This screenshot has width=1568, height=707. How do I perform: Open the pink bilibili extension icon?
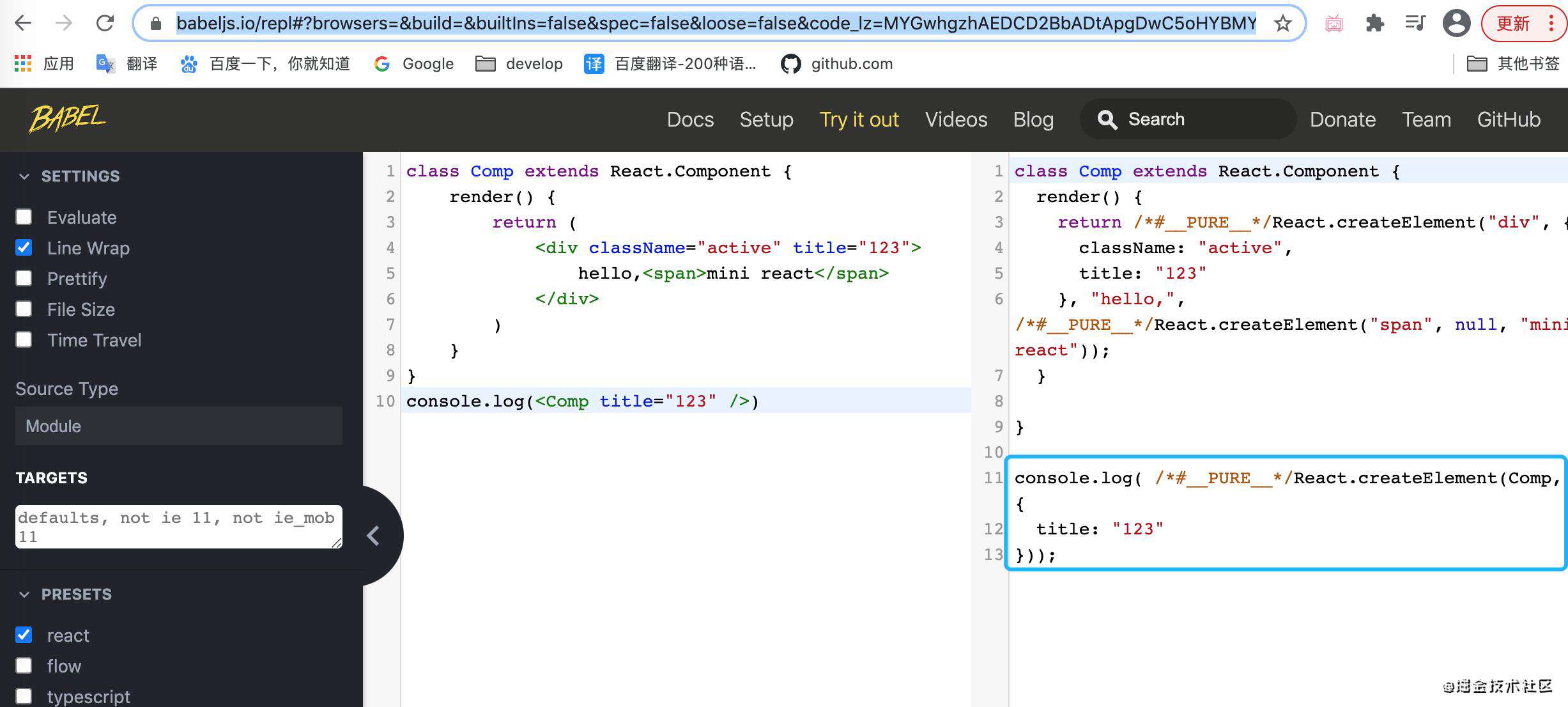[1334, 24]
